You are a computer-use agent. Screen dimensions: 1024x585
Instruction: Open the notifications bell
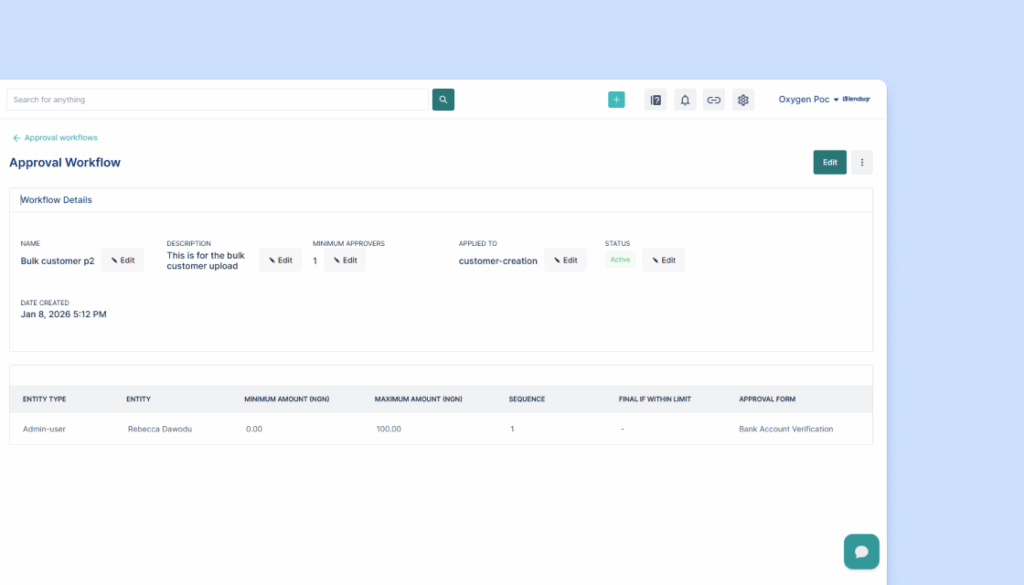[685, 99]
